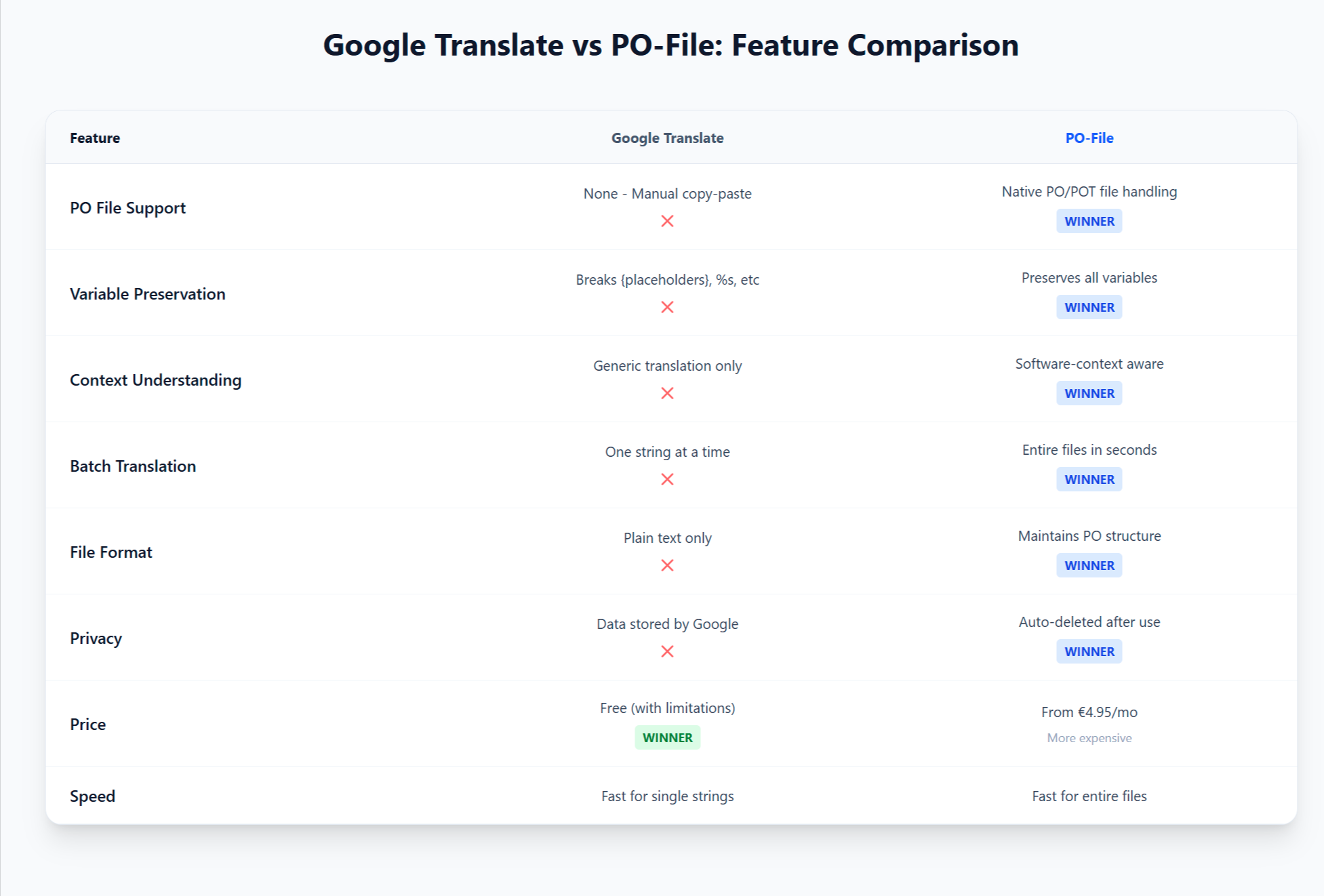Click the red X under File Format
This screenshot has height=896, width=1324.
tap(667, 565)
